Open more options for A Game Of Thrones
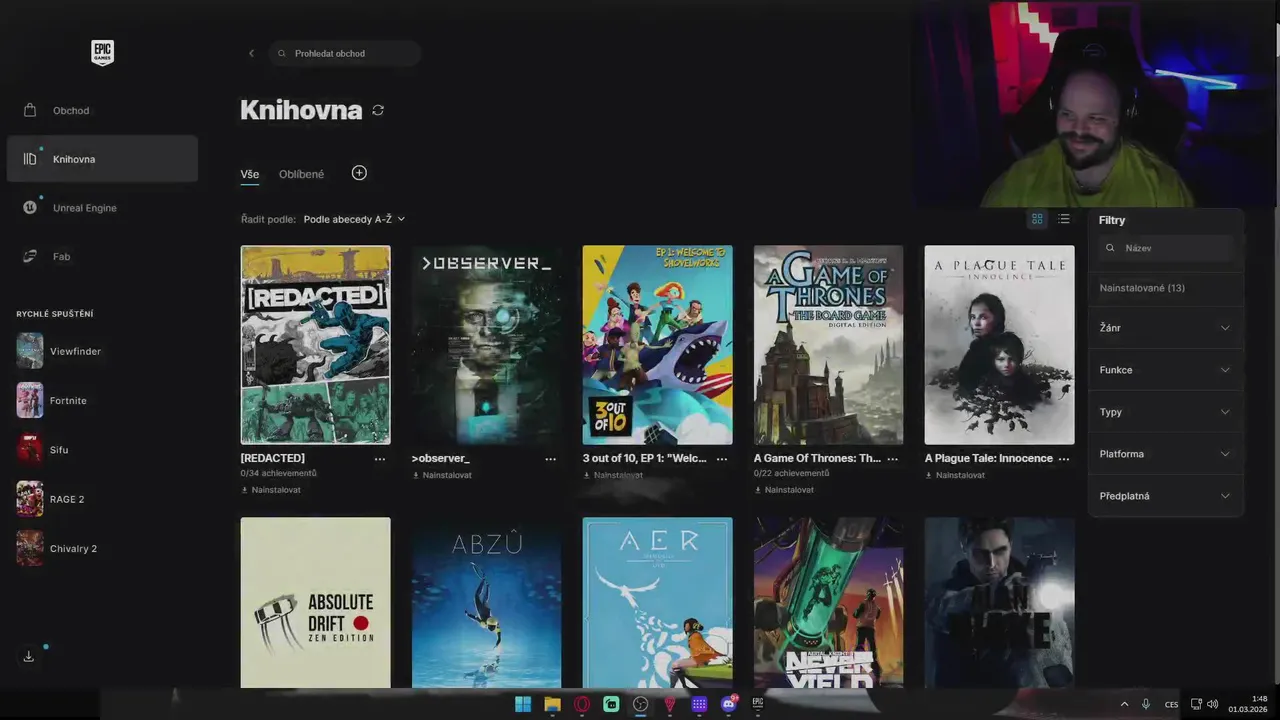This screenshot has width=1280, height=720. [893, 459]
